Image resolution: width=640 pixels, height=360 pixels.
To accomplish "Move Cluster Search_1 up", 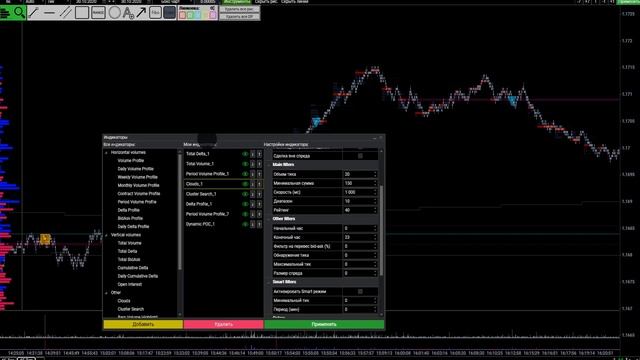I will pyautogui.click(x=259, y=194).
